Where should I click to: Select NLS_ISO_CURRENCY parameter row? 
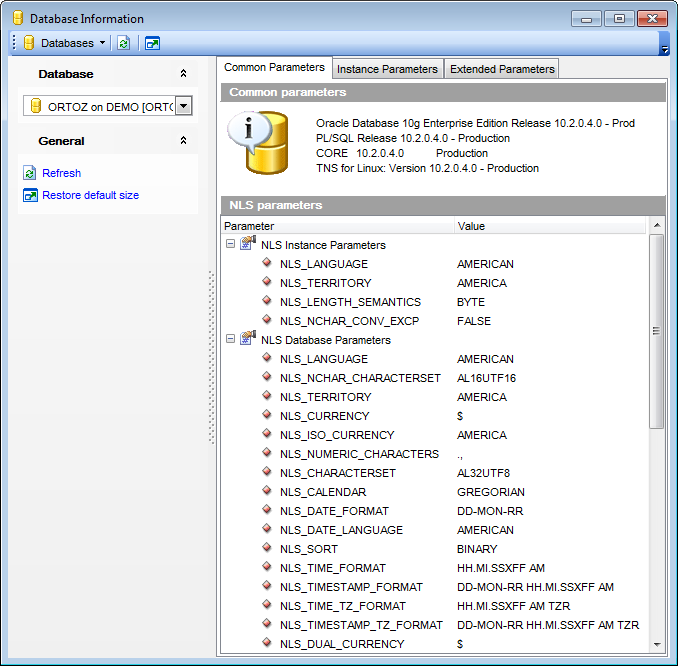tap(432, 435)
